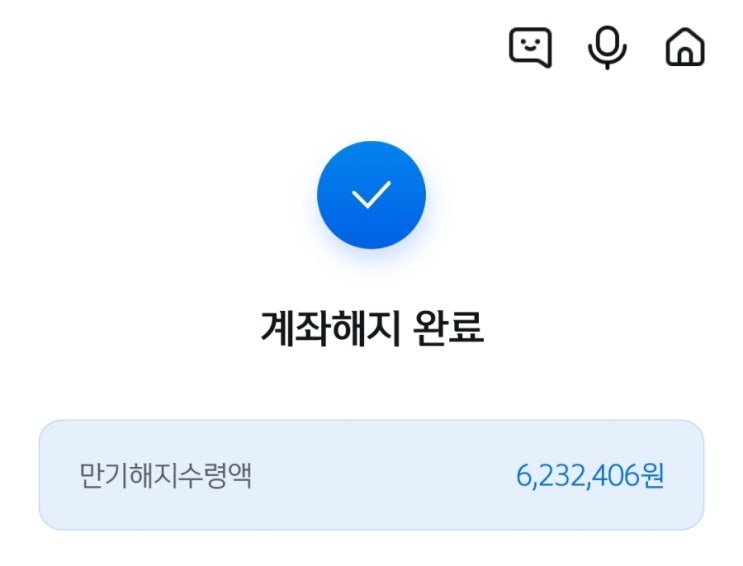Start a chat with the smiley assistant

(530, 47)
